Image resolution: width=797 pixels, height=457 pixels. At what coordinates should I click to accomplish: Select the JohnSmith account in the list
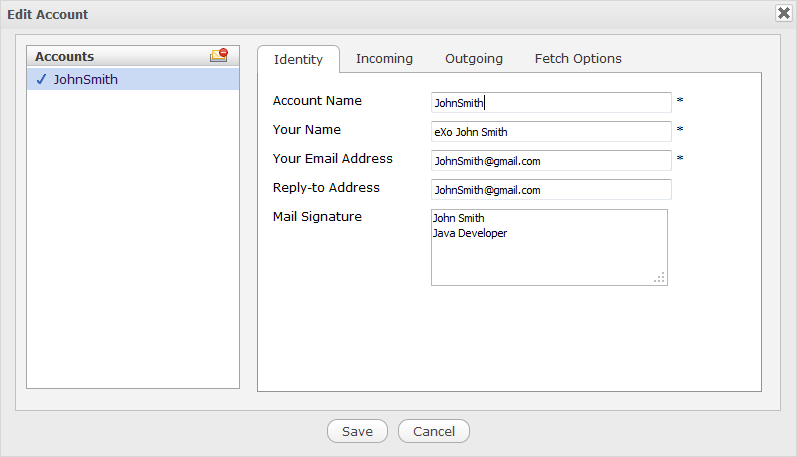click(86, 80)
